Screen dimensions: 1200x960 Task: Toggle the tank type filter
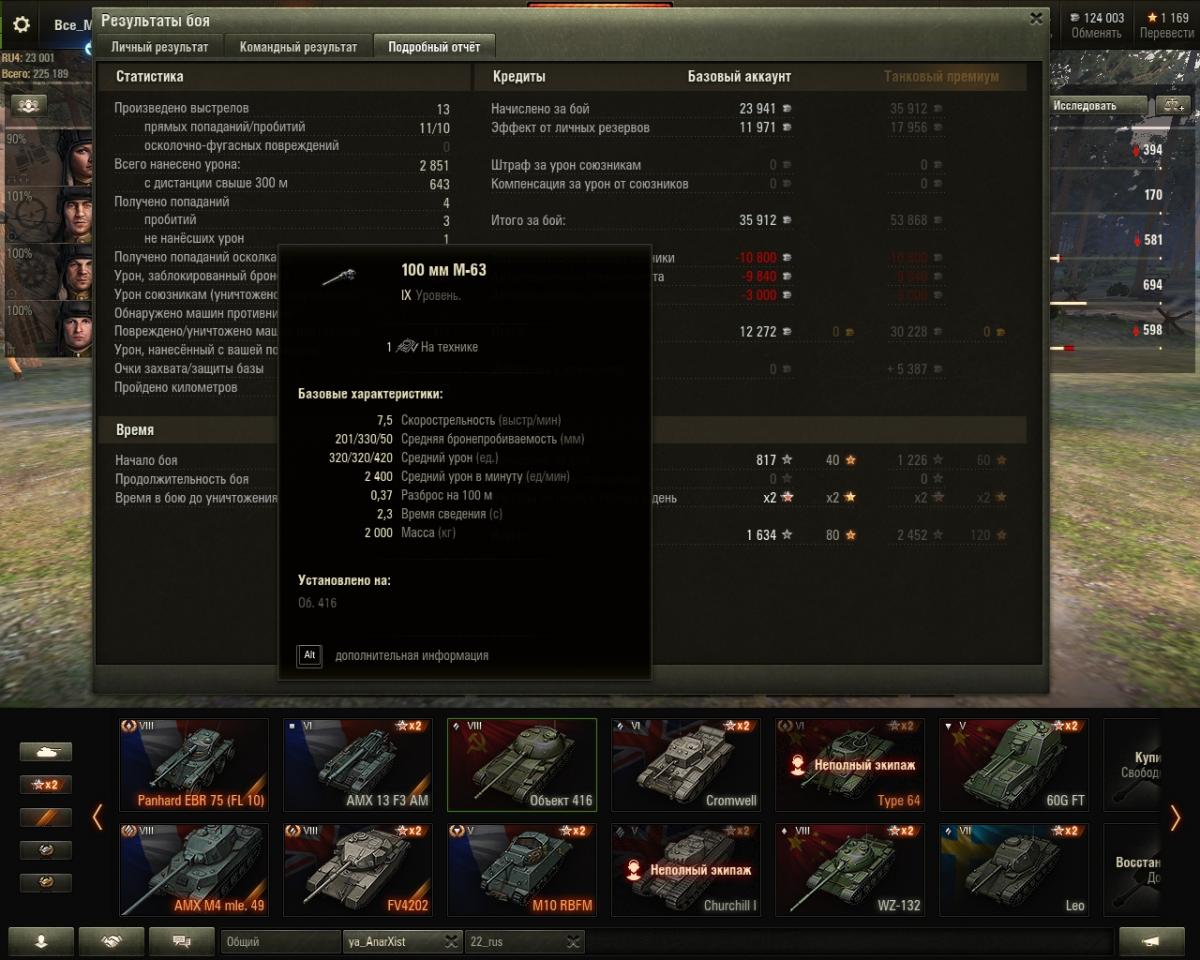click(x=46, y=751)
